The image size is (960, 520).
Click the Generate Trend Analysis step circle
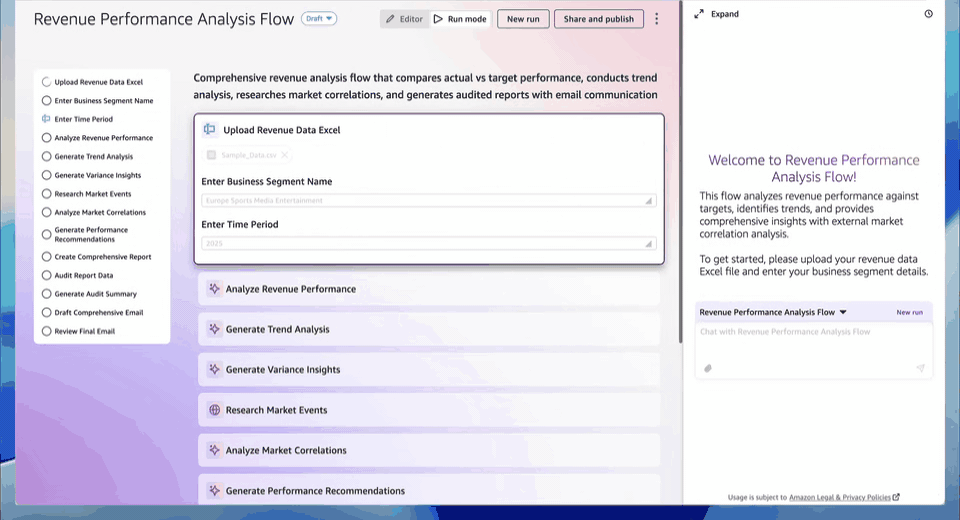pos(46,156)
